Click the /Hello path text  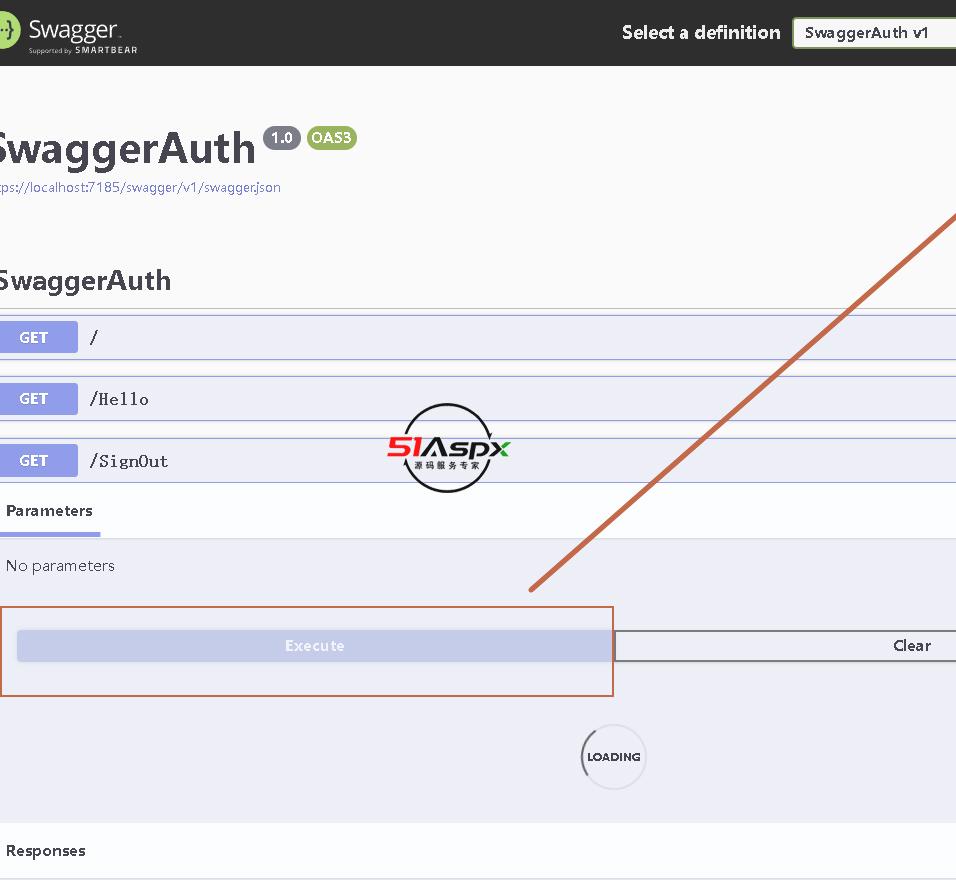pyautogui.click(x=119, y=399)
